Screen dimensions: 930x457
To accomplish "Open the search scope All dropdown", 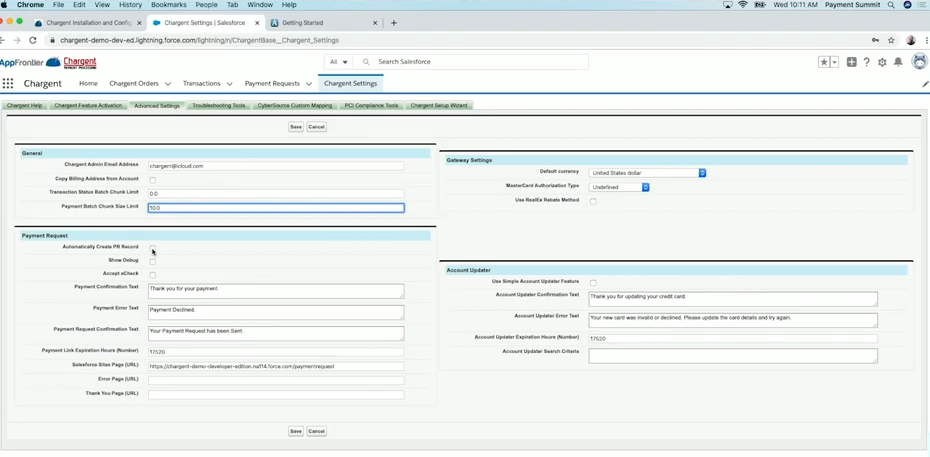I will click(338, 62).
